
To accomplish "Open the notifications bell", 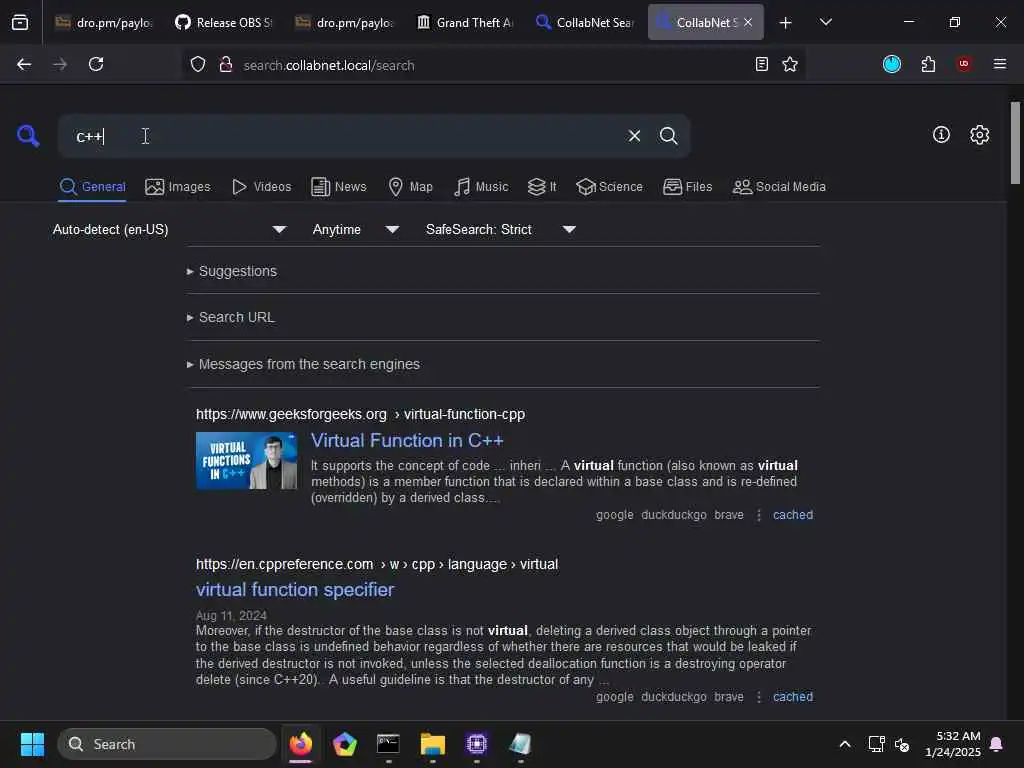I will click(996, 744).
